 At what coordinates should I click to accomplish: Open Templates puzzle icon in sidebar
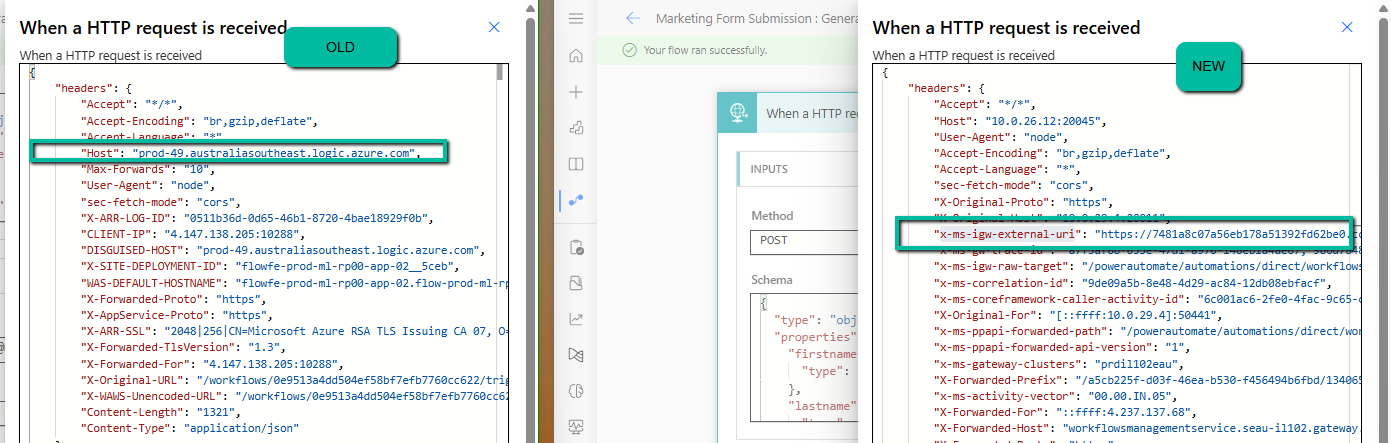click(575, 128)
